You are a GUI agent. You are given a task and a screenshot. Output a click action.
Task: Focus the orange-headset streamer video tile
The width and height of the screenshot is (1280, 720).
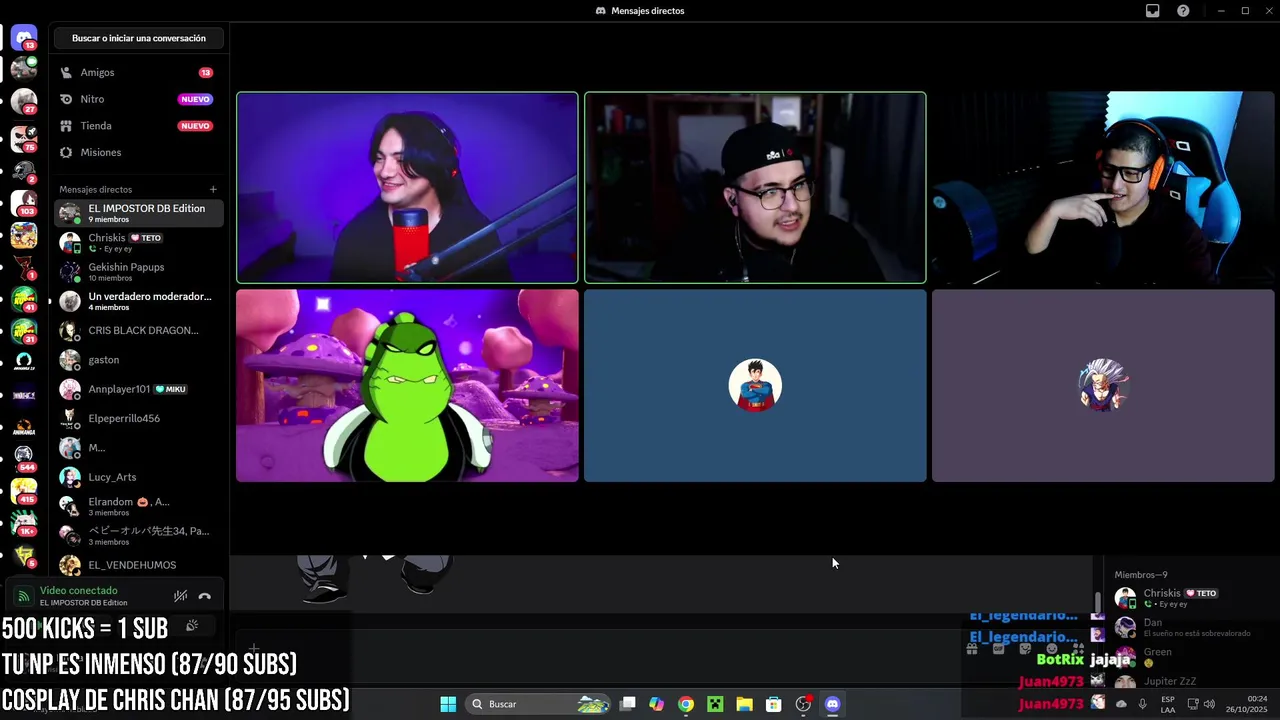(x=1103, y=188)
